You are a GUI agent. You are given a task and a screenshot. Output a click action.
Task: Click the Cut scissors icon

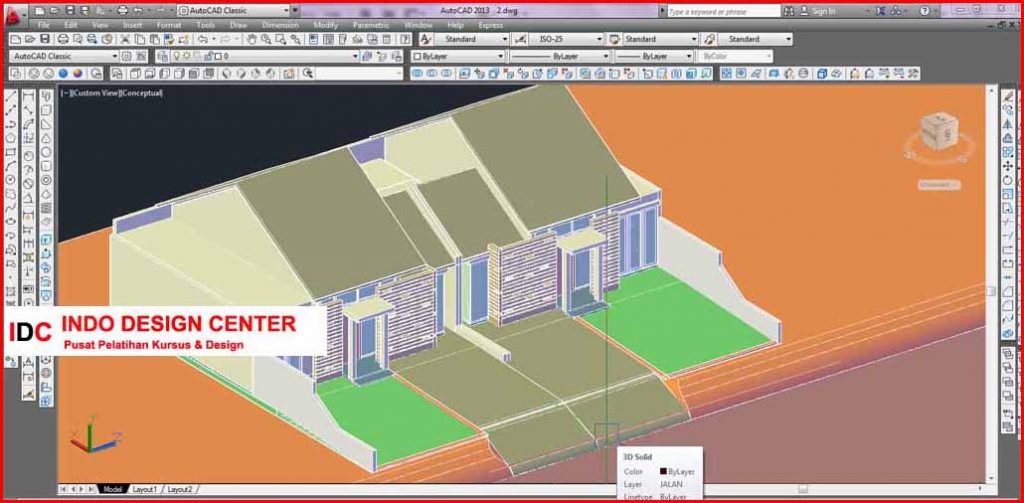point(125,39)
